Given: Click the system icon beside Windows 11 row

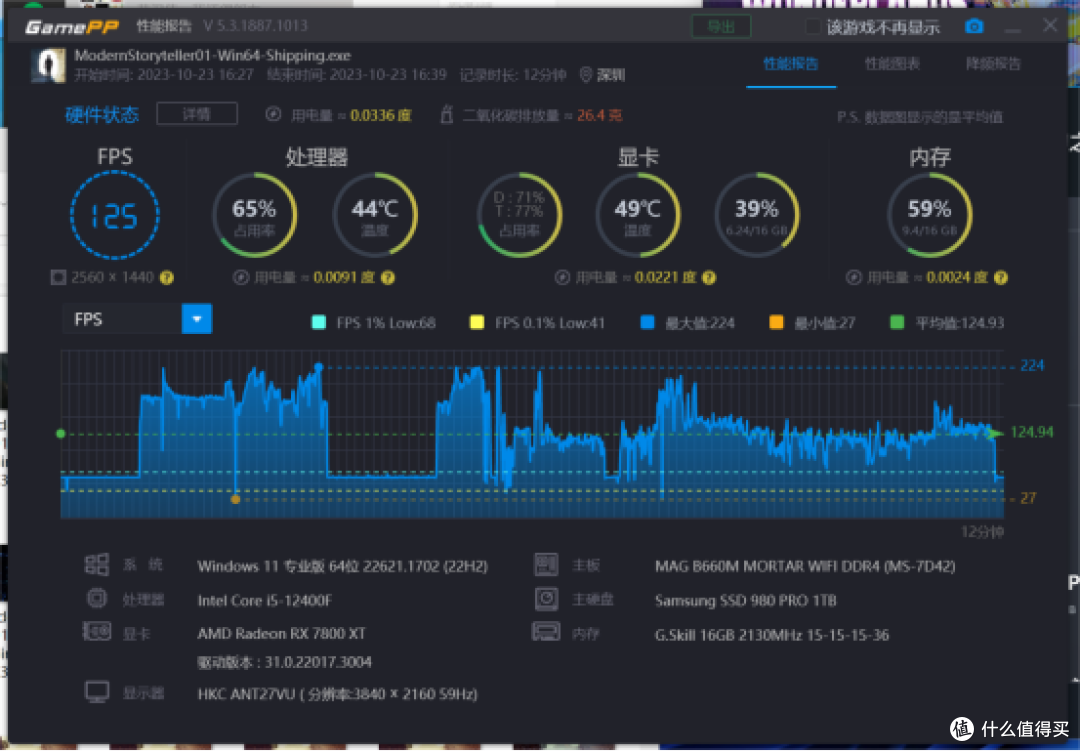Looking at the screenshot, I should 96,564.
